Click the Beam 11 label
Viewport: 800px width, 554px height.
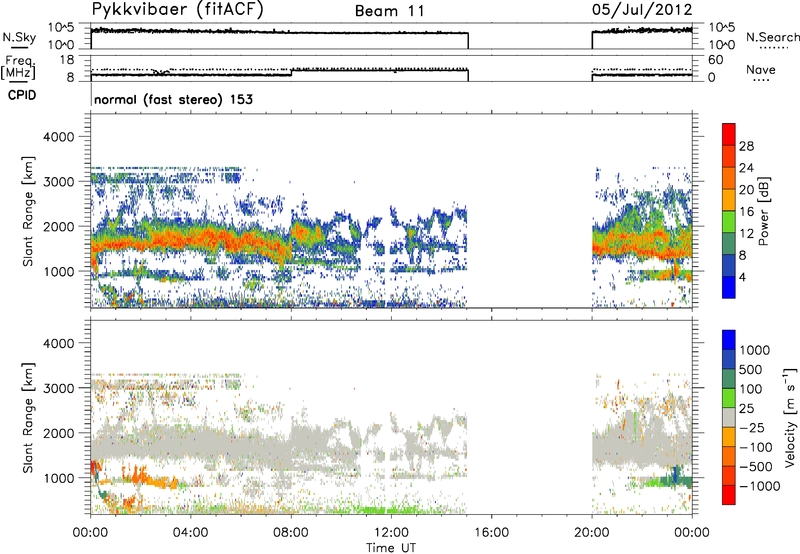click(389, 11)
